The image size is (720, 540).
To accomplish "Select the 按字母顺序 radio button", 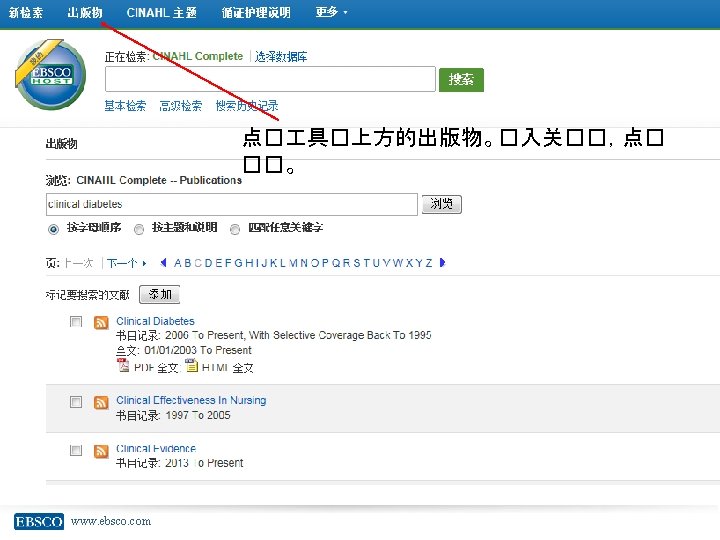I will coord(53,229).
